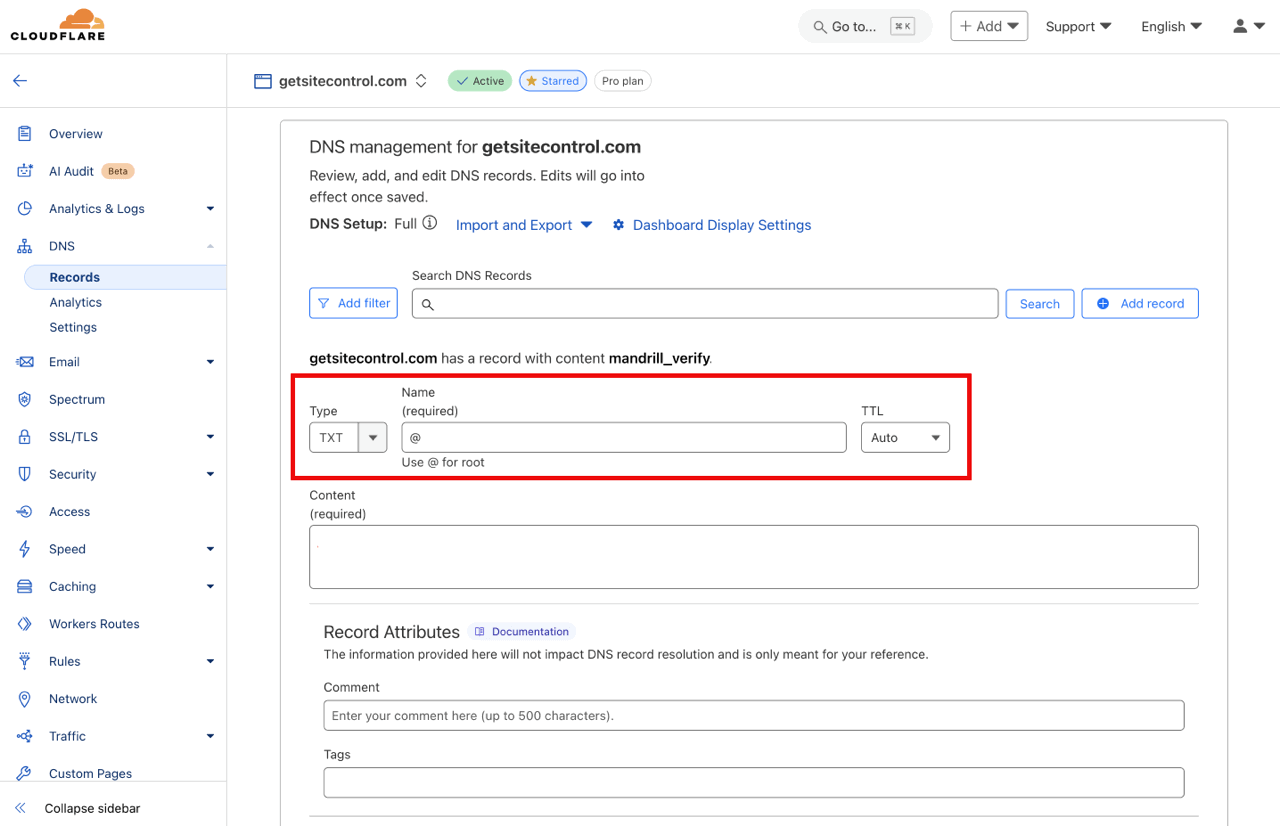Screen dimensions: 1280x826
Task: Click the DNS name field showing @
Action: (x=624, y=437)
